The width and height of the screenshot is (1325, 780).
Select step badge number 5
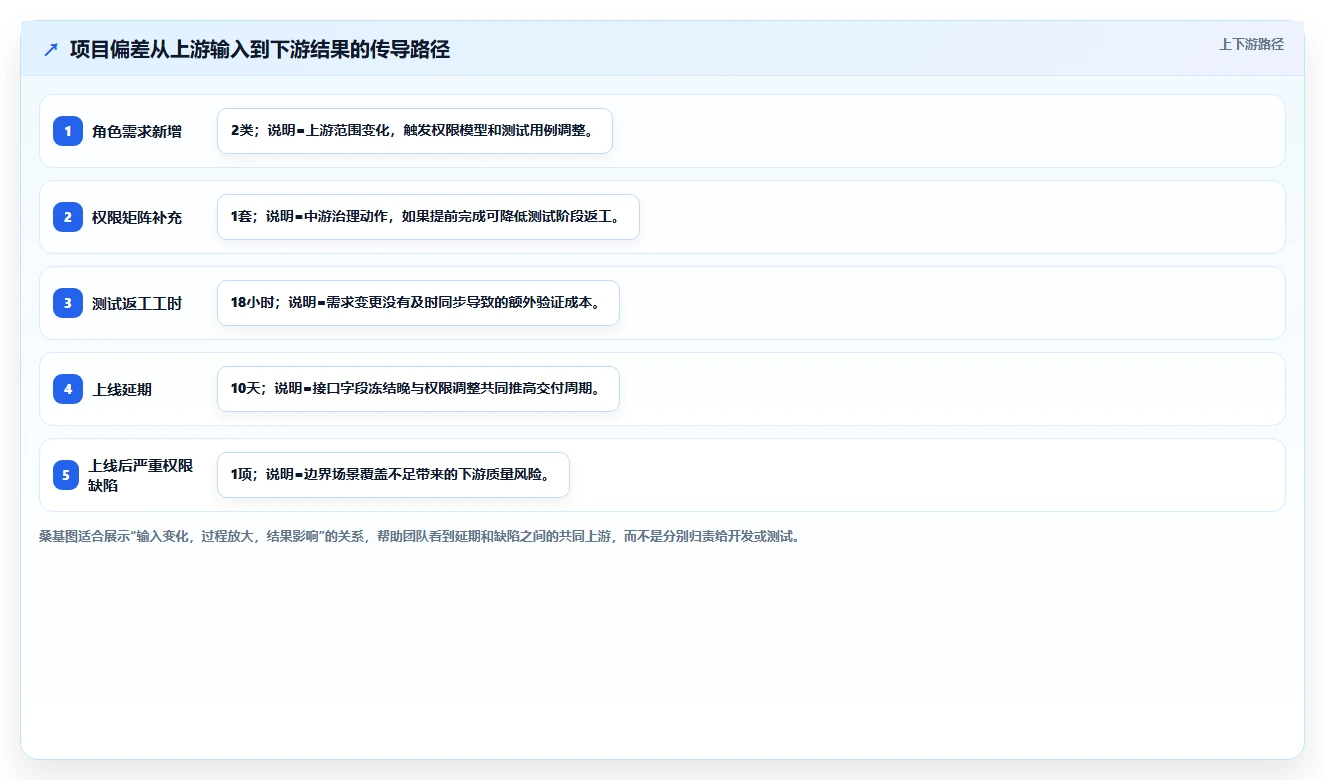tap(66, 475)
